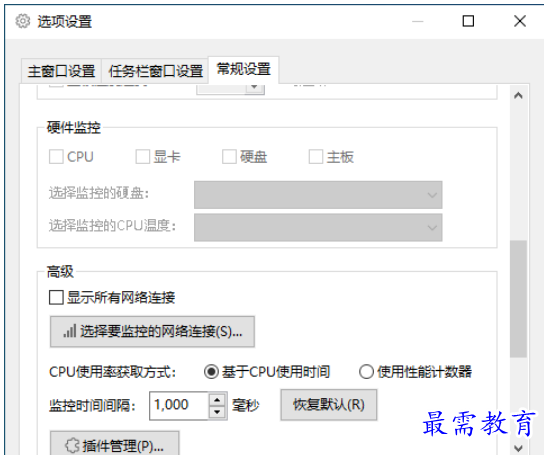Image resolution: width=544 pixels, height=455 pixels.
Task: Click the vertical scrollbar thumb
Action: 518,298
